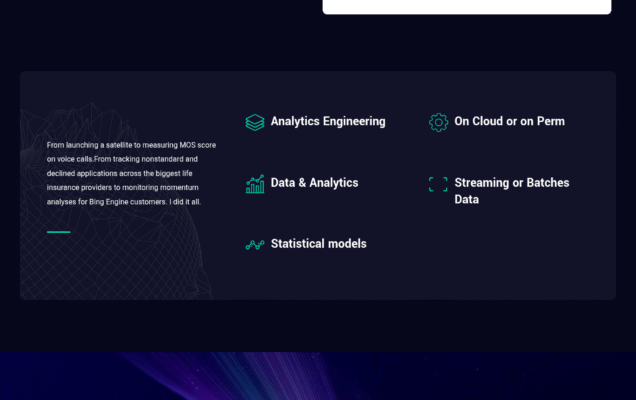Image resolution: width=636 pixels, height=400 pixels.
Task: Click the teal underline below the intro paragraph
Action: 58,232
